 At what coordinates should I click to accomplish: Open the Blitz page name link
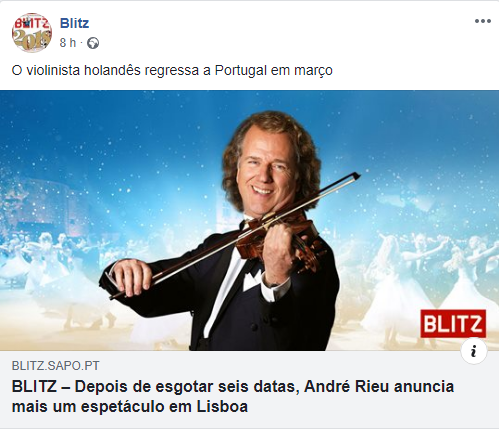click(74, 23)
